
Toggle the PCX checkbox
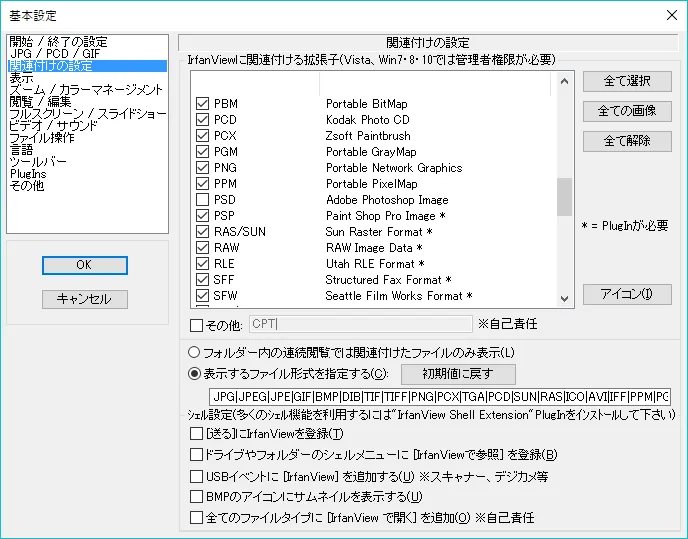click(202, 136)
